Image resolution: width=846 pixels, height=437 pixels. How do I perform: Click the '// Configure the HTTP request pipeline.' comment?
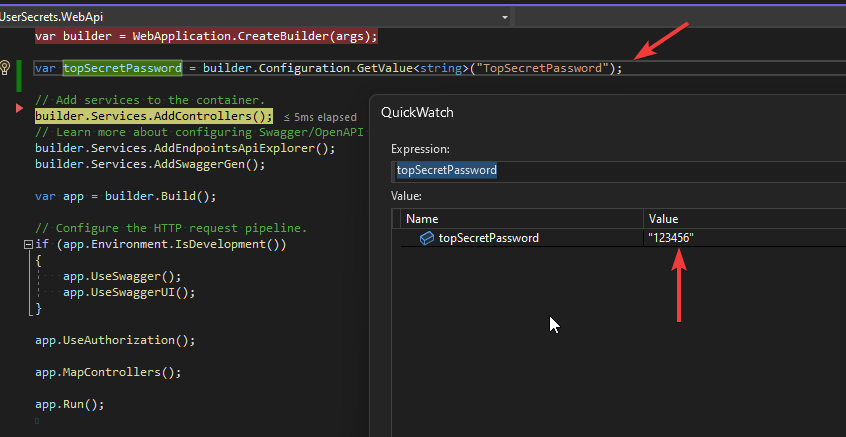171,228
